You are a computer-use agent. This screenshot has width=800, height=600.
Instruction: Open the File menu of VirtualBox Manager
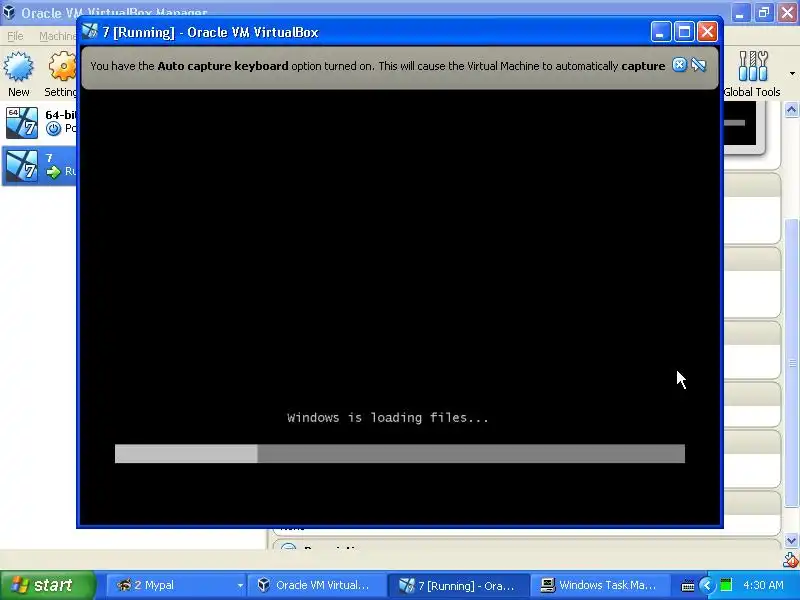click(15, 36)
